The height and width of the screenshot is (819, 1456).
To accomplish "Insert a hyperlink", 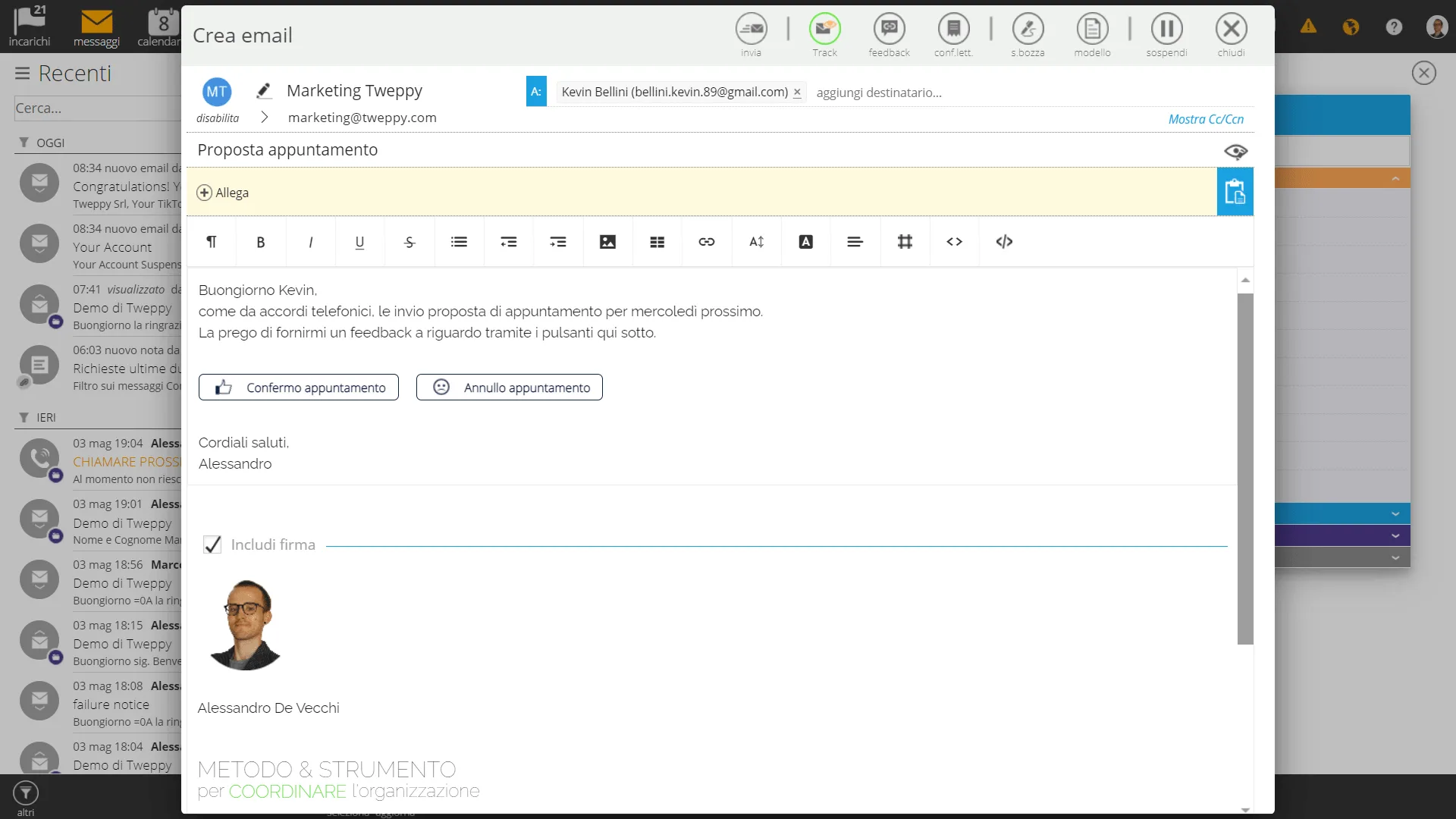I will (707, 242).
